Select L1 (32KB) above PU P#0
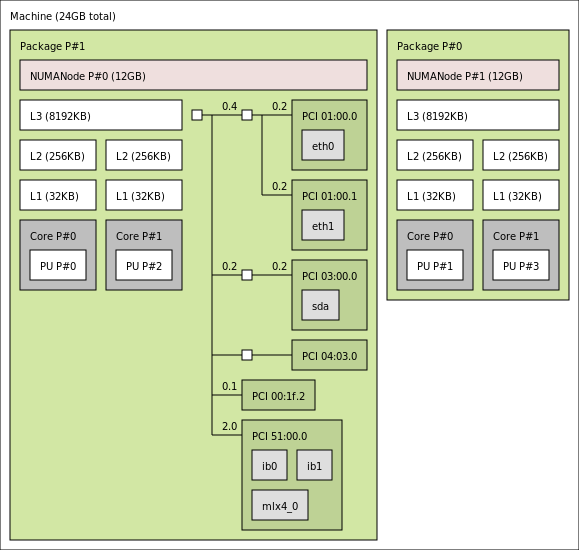The image size is (579, 550). click(58, 195)
